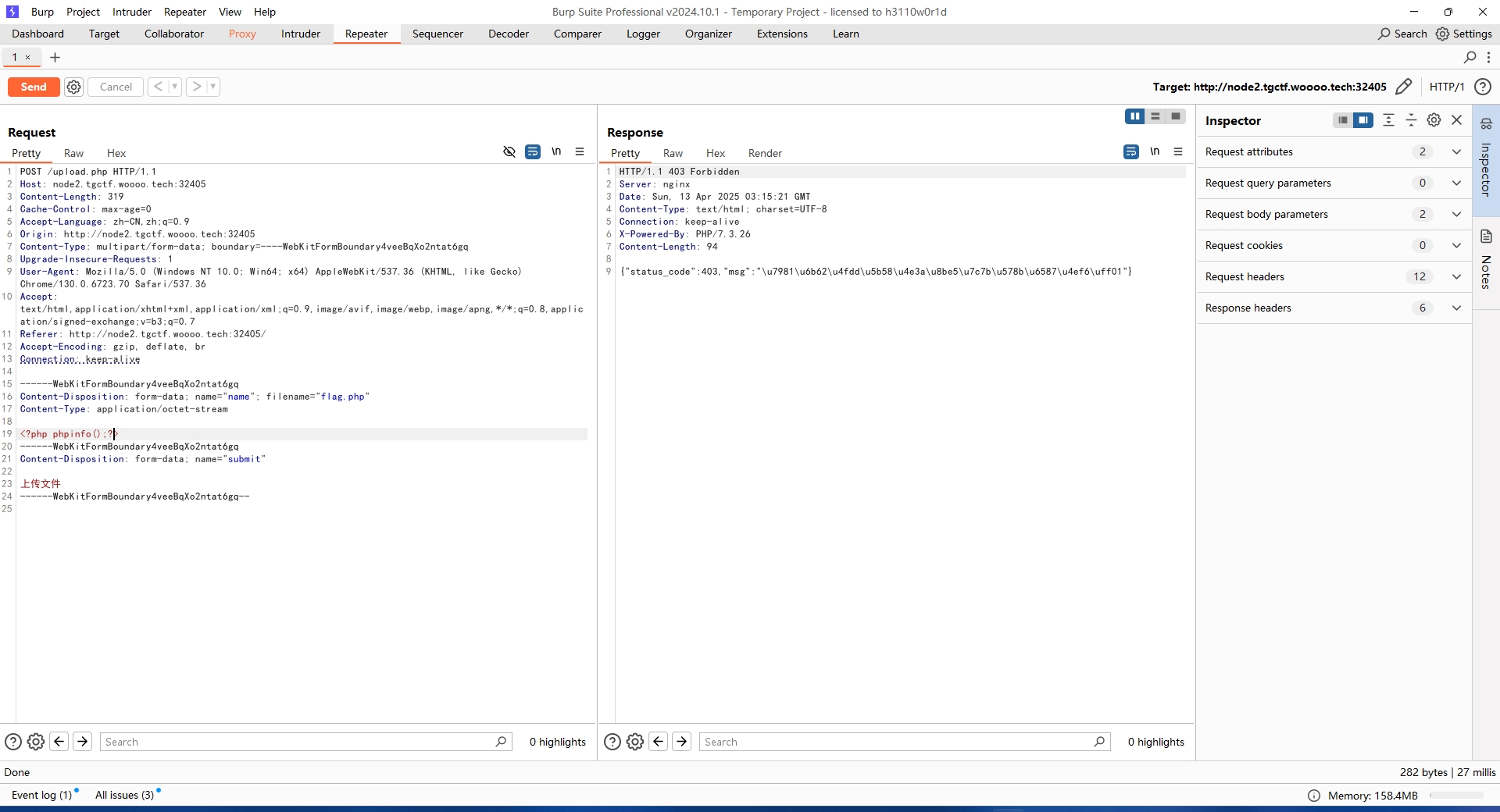The height and width of the screenshot is (812, 1500).
Task: Select top-bottom request/response layout
Action: click(1155, 116)
